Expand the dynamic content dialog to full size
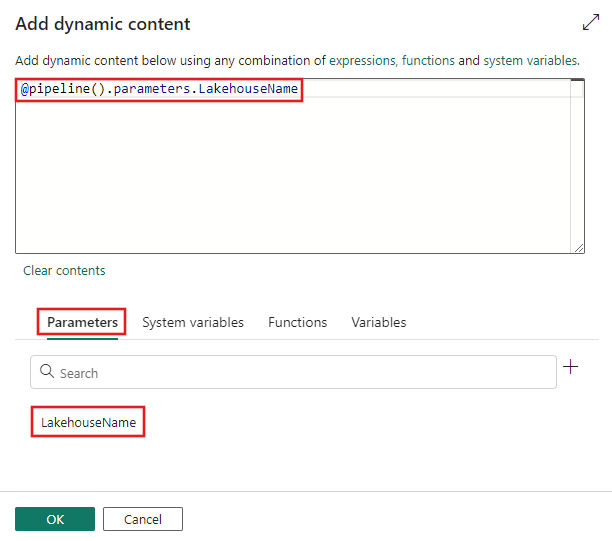This screenshot has width=612, height=541. coord(590,23)
